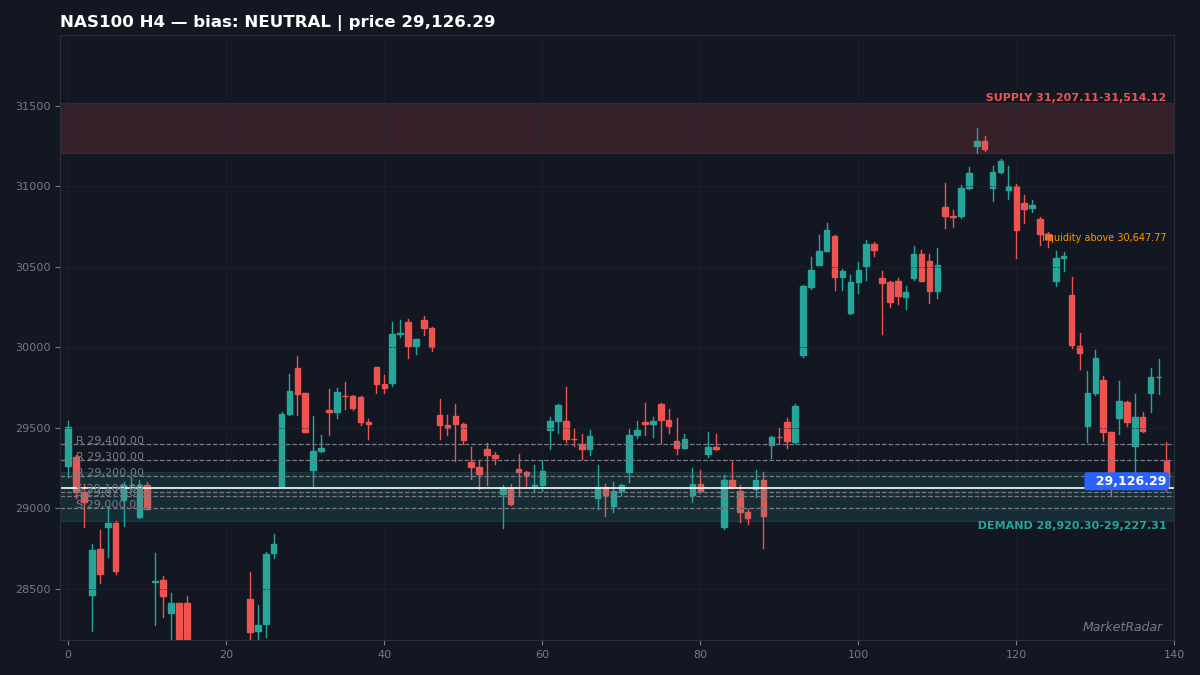Click the 140 x-axis tick label
The image size is (1200, 675).
[1174, 654]
